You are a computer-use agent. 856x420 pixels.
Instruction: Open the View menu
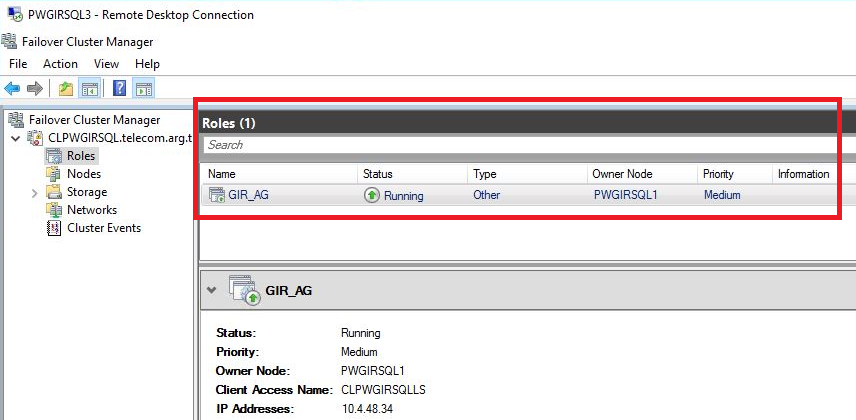click(106, 64)
